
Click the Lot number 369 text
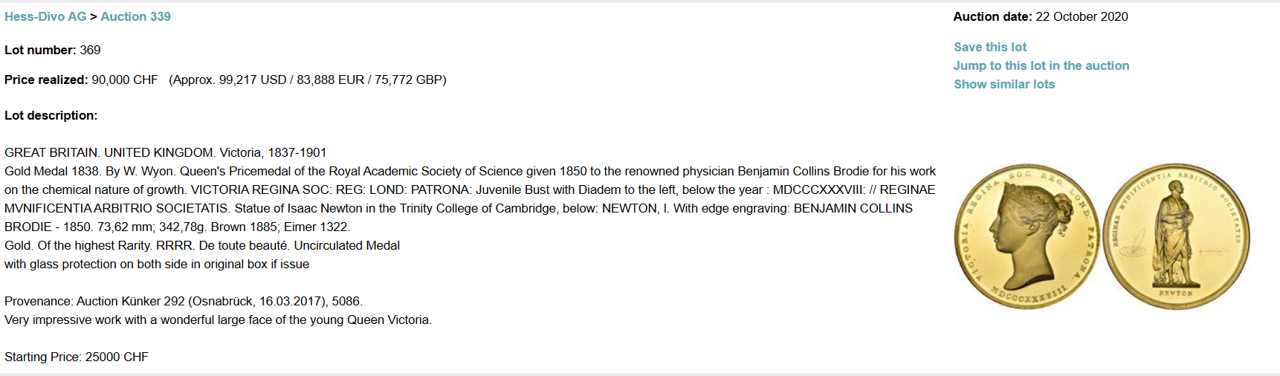tap(53, 50)
